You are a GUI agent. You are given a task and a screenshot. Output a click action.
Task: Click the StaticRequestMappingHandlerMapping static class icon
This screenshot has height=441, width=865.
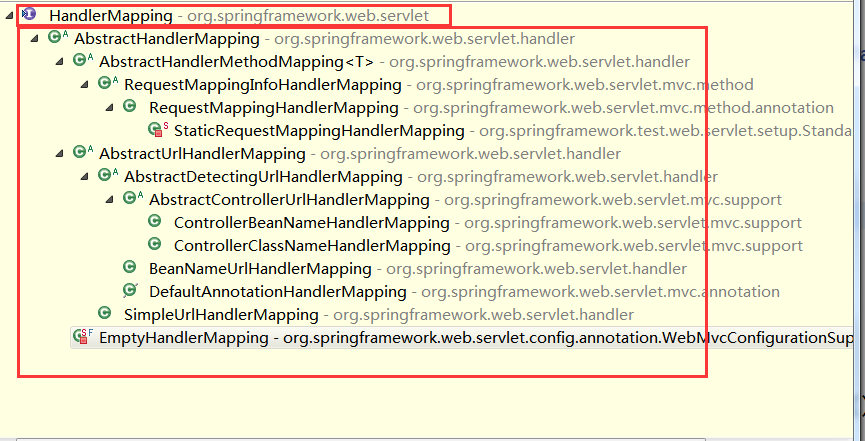coord(158,130)
